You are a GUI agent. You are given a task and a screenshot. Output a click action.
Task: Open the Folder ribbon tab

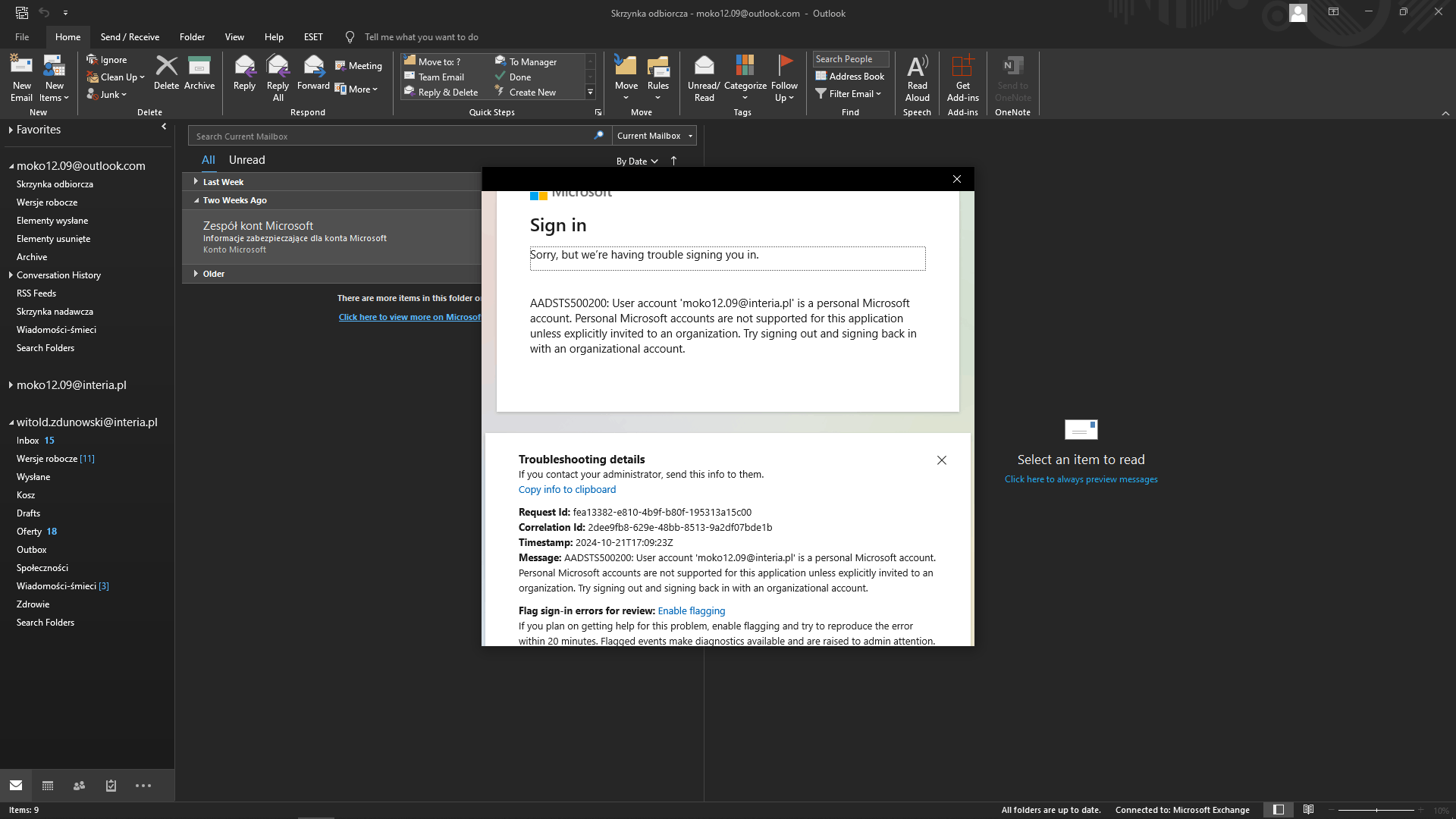192,36
